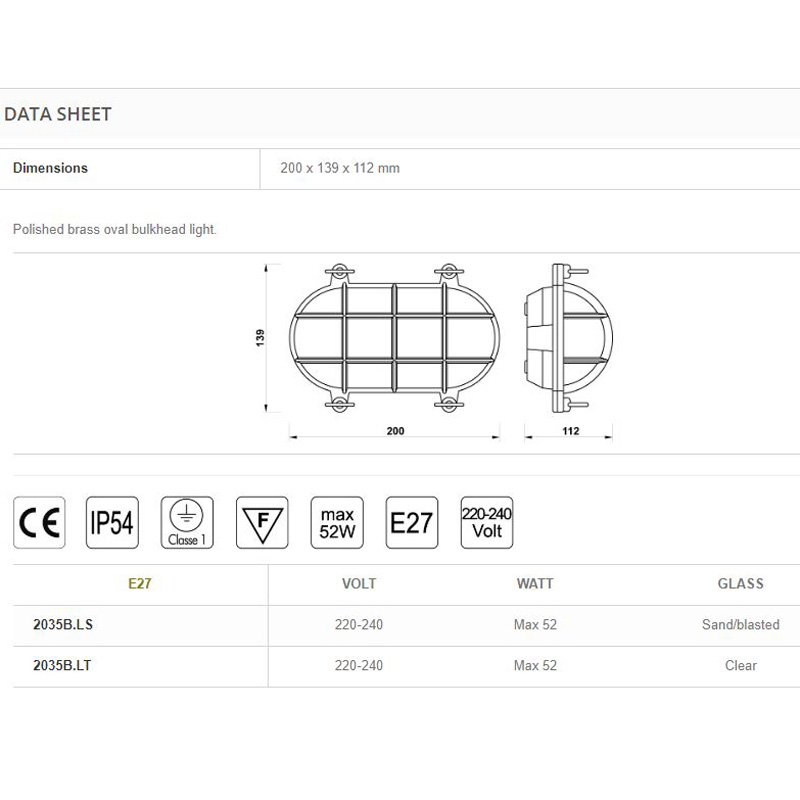Image resolution: width=800 pixels, height=800 pixels.
Task: Click the Clear glass cell
Action: (x=741, y=665)
